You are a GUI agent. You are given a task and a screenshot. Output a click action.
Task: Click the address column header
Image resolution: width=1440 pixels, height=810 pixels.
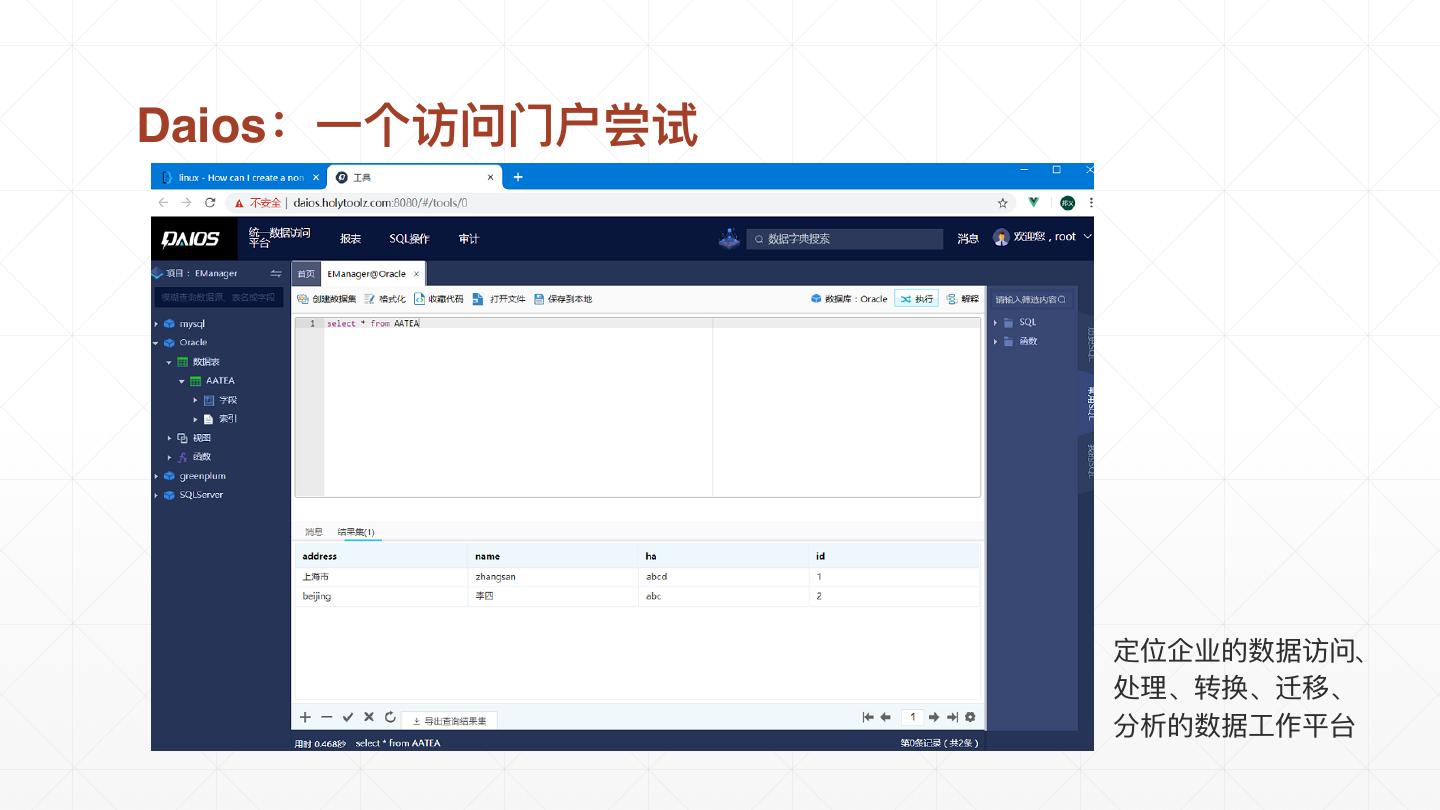(381, 556)
